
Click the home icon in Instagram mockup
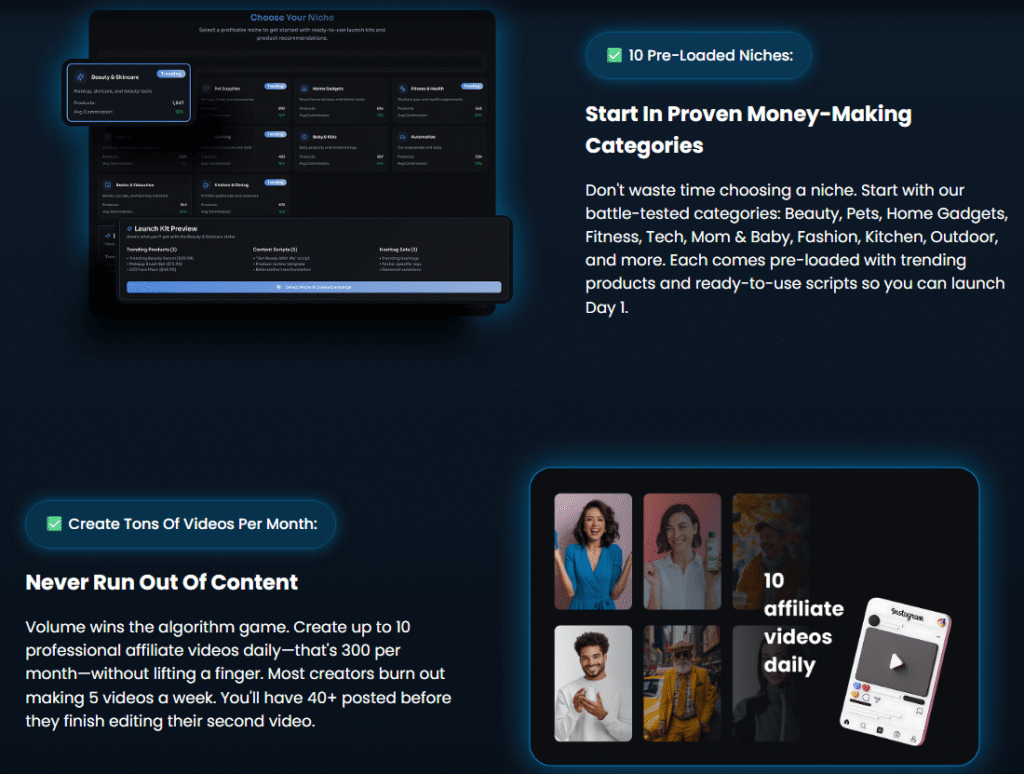click(x=845, y=724)
